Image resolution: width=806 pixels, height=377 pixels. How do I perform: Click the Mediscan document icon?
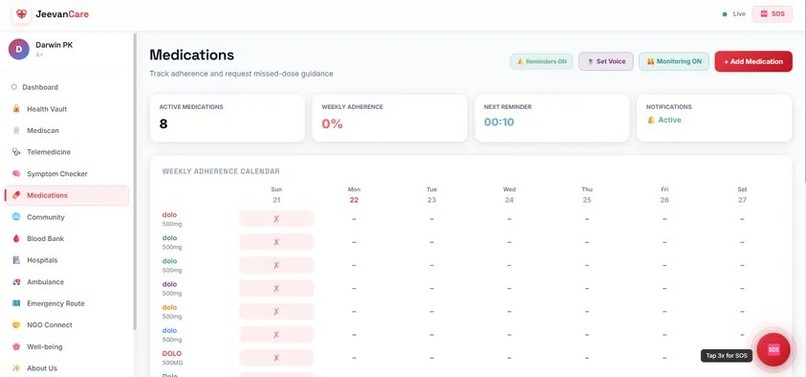(x=16, y=131)
